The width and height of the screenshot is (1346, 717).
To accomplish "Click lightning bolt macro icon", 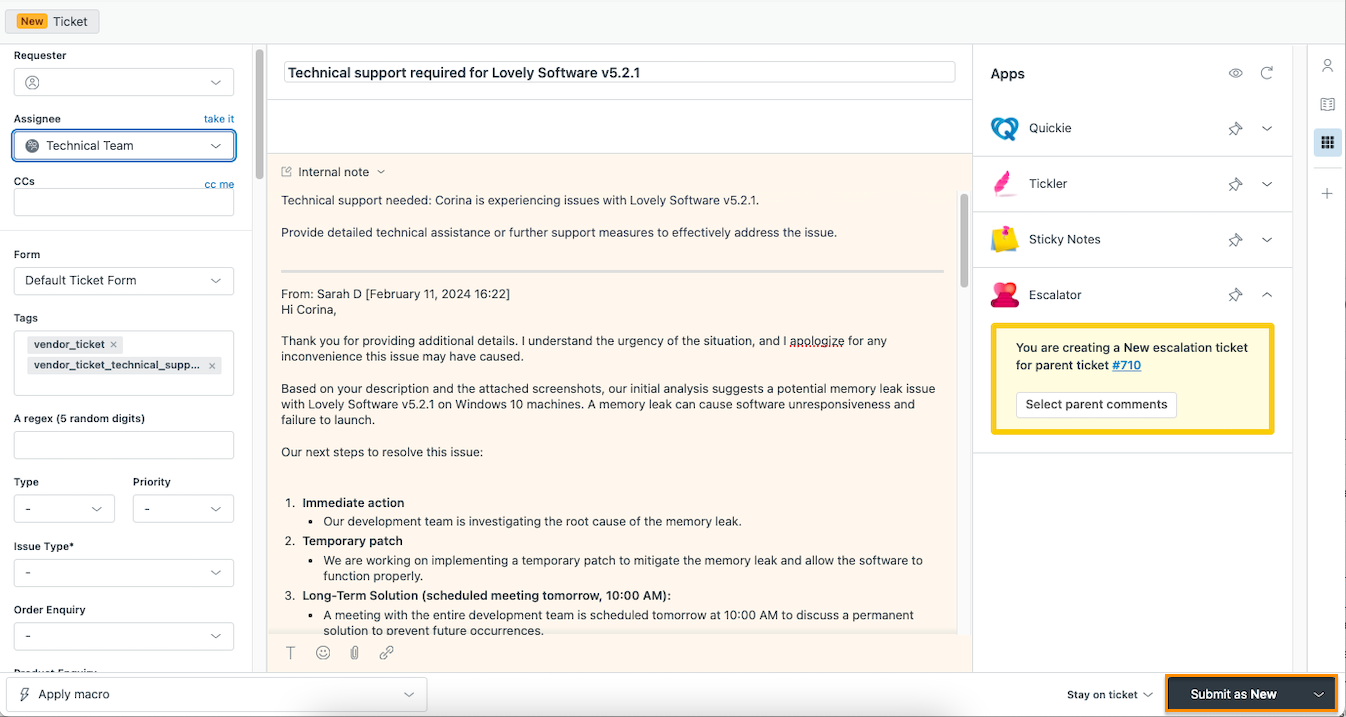I will point(25,694).
